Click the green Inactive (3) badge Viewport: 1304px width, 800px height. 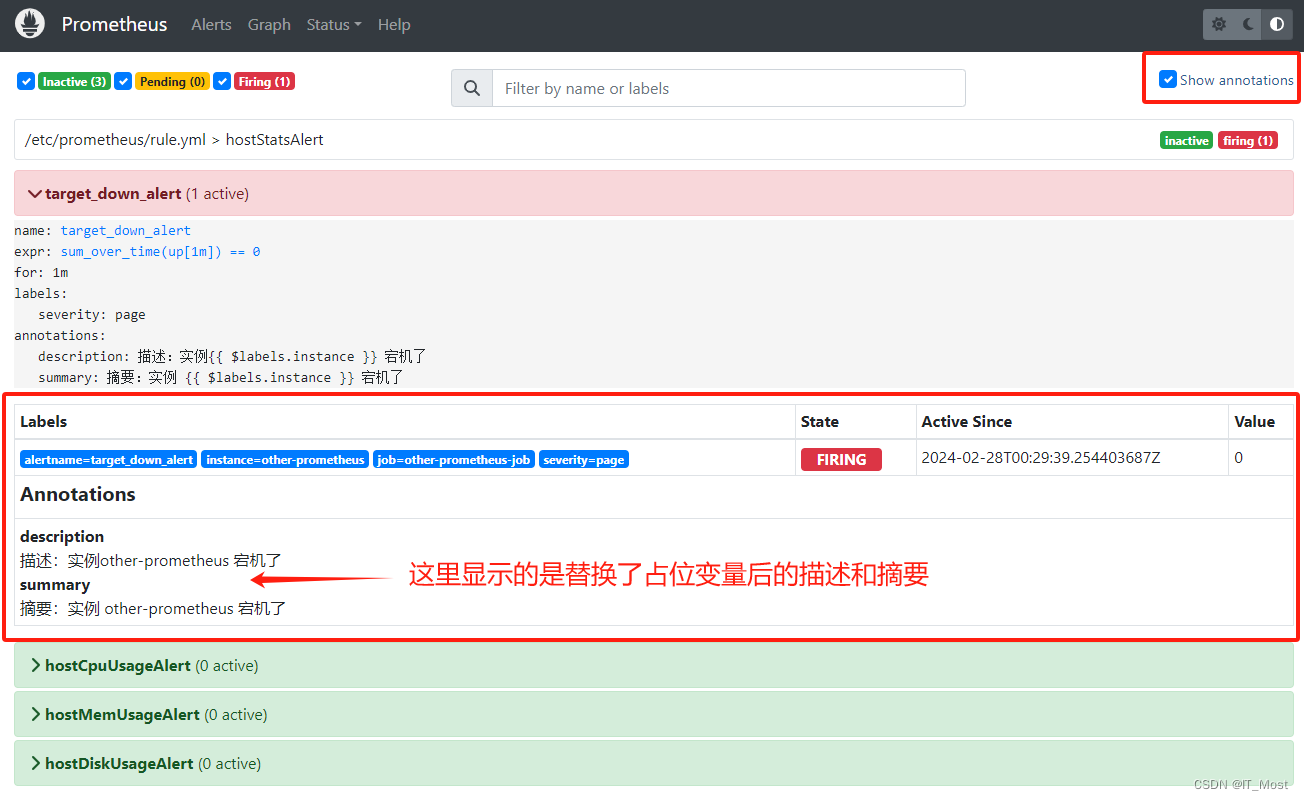74,82
